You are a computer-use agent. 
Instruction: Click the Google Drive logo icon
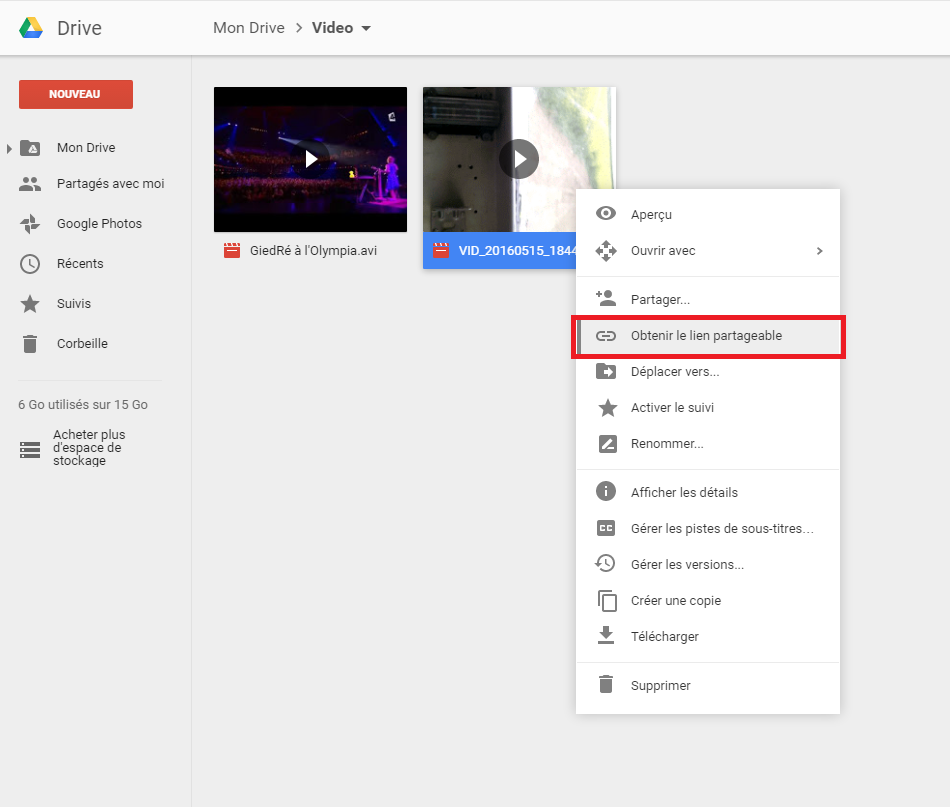pyautogui.click(x=31, y=28)
